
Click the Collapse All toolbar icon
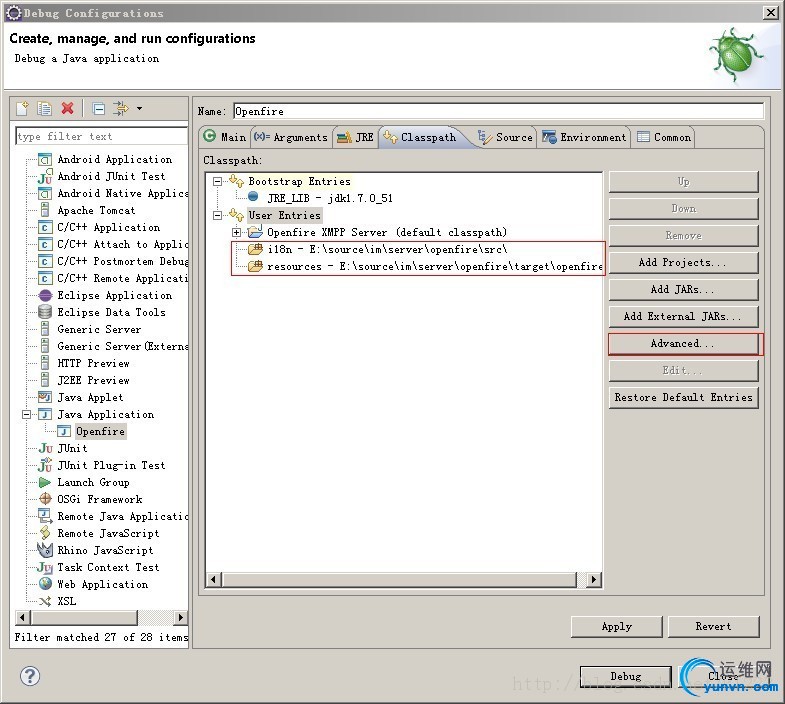[99, 108]
